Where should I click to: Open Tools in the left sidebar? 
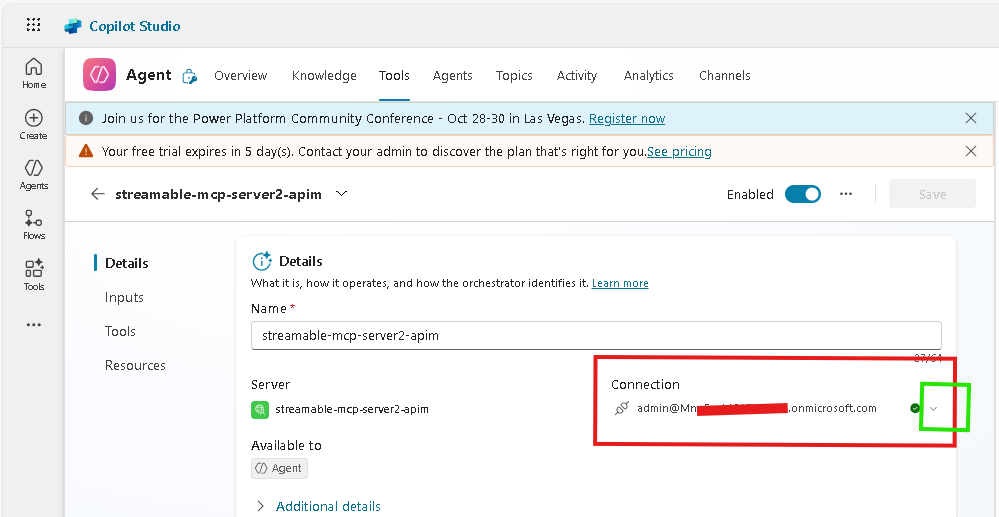[x=34, y=275]
